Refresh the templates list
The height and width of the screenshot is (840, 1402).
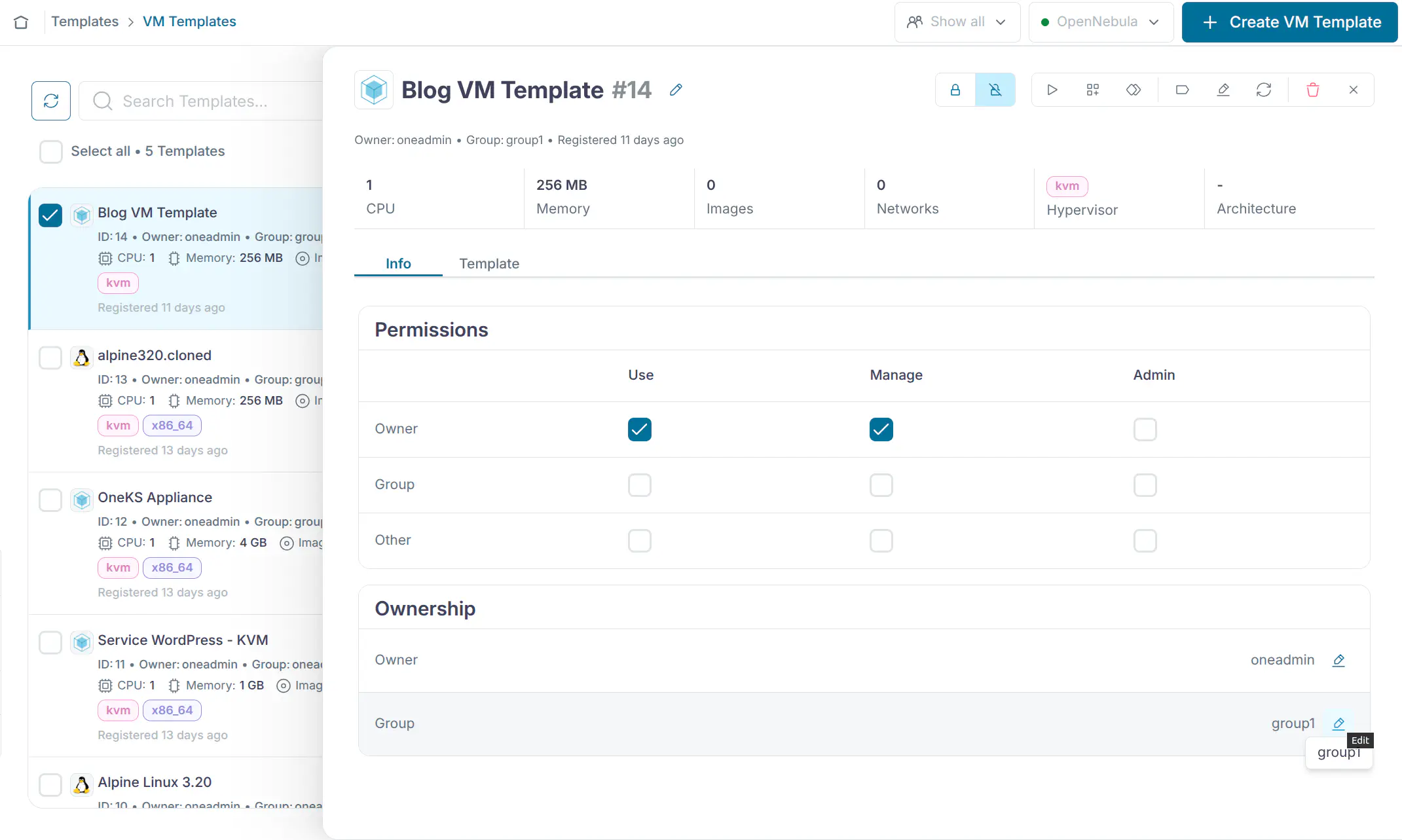[x=51, y=101]
